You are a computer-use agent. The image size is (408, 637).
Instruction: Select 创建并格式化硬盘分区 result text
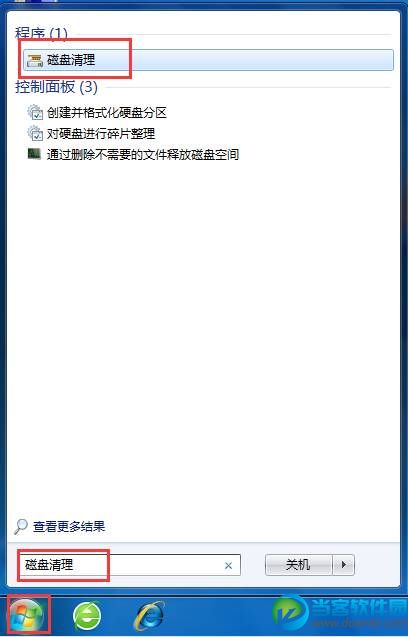[107, 113]
